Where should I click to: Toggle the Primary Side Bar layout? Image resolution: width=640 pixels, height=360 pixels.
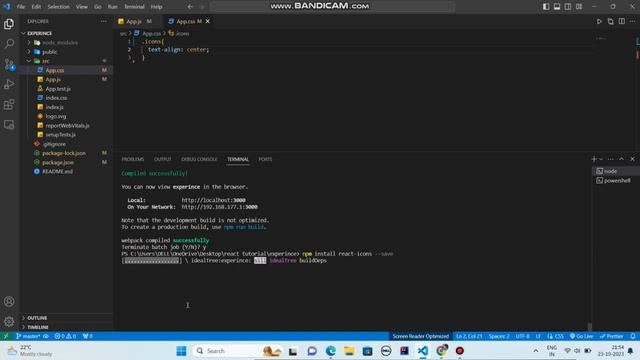[x=546, y=7]
